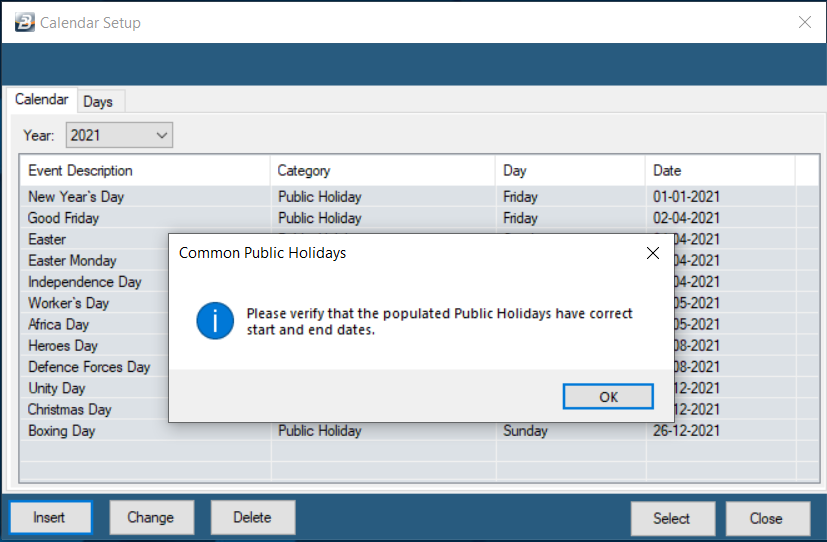
Task: Click the Day column header
Action: tap(571, 170)
